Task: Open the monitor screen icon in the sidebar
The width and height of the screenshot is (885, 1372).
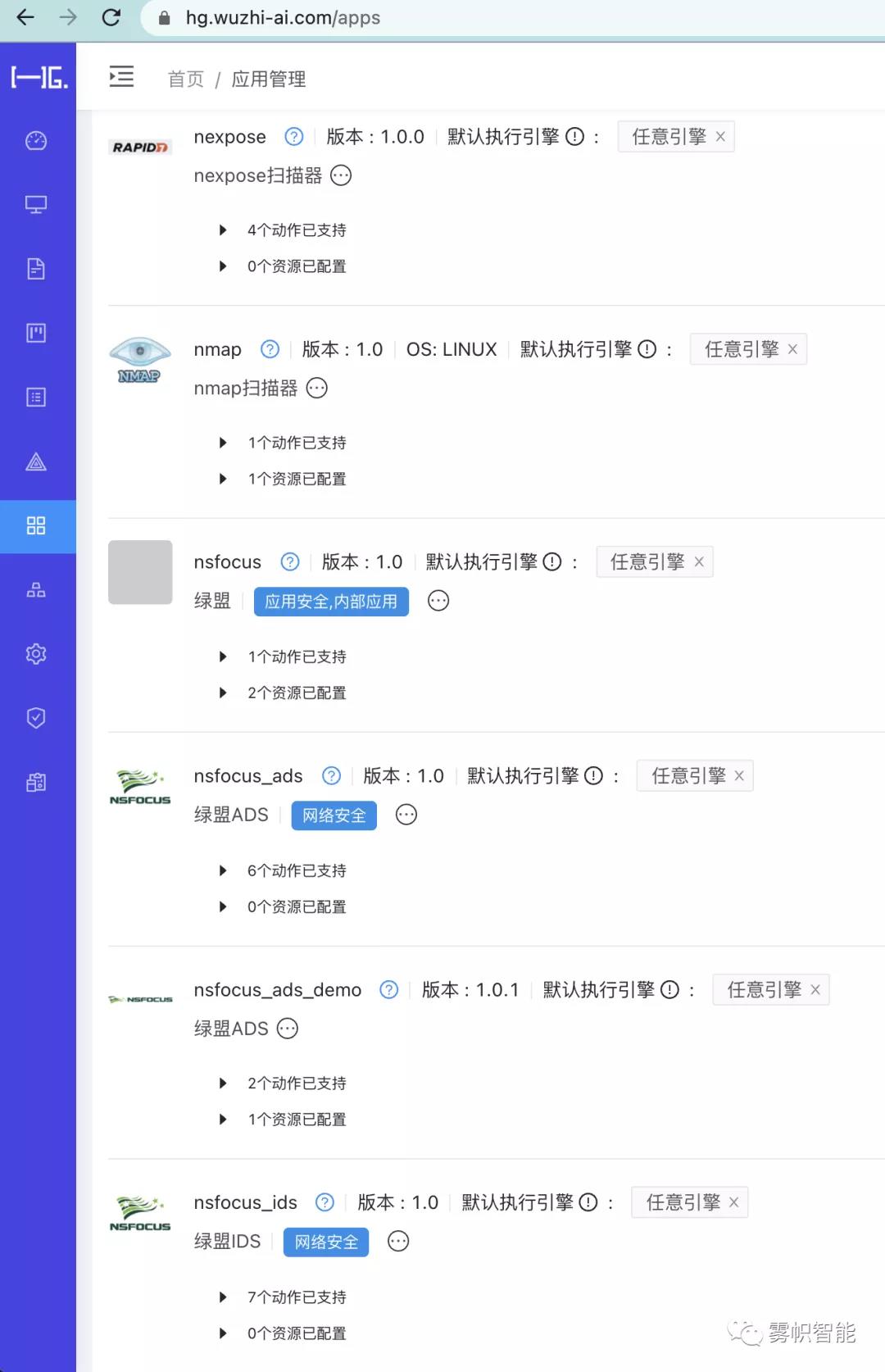Action: click(x=36, y=204)
